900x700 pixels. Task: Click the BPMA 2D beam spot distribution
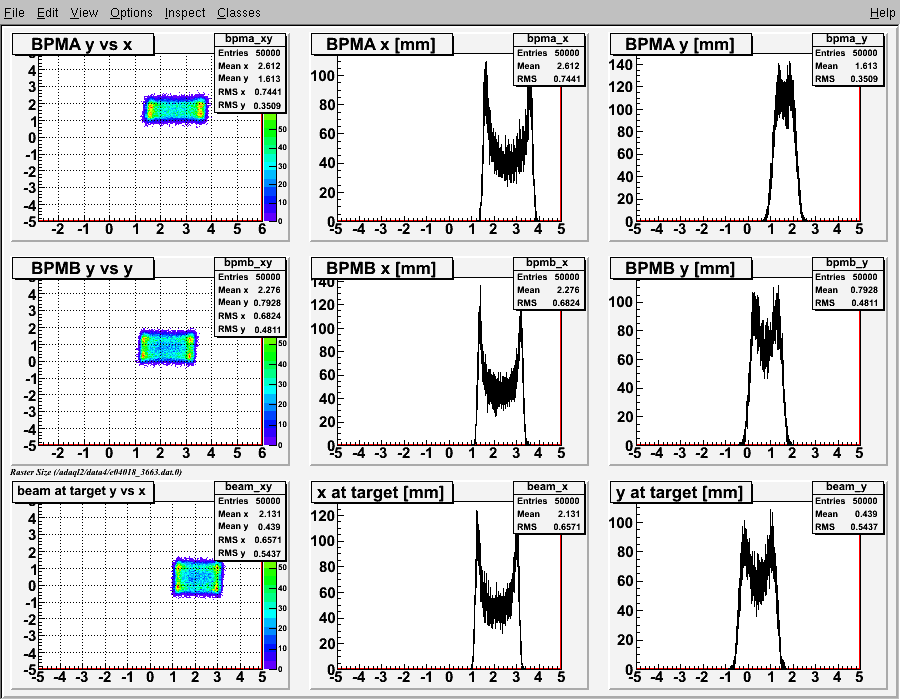coord(175,110)
